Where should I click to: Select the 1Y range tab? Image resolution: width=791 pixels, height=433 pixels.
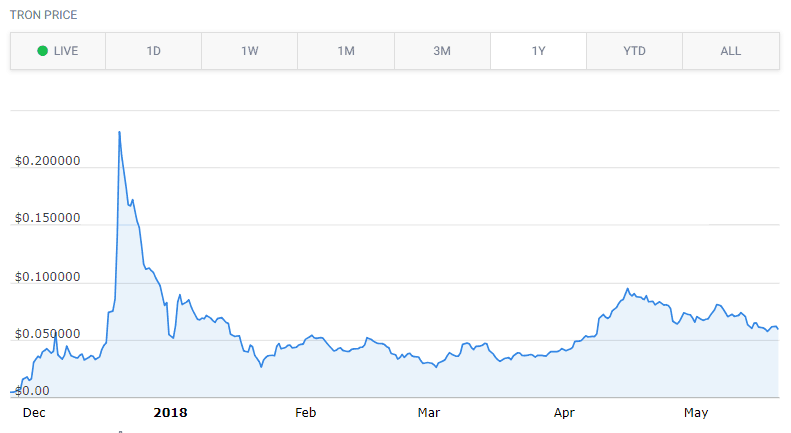click(538, 51)
